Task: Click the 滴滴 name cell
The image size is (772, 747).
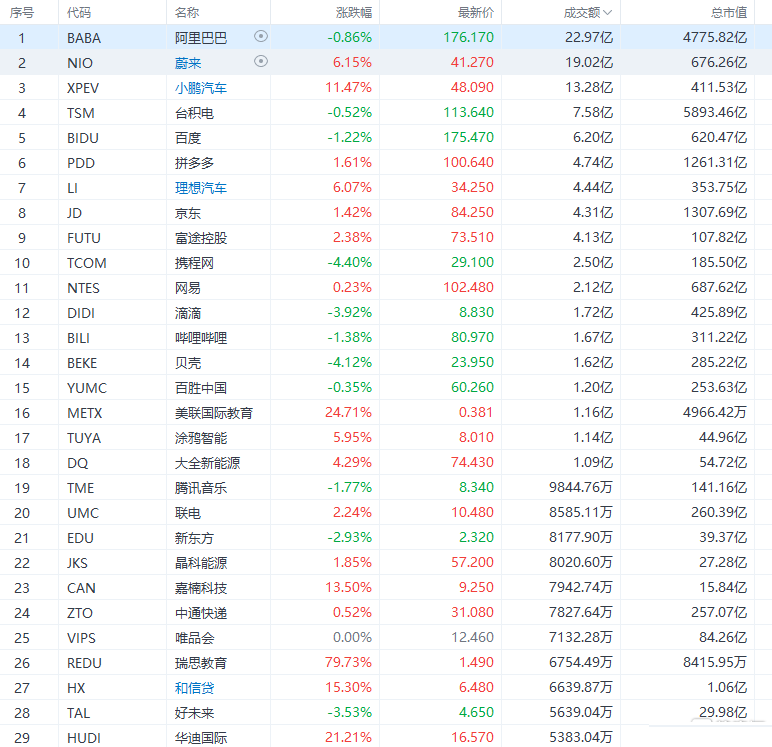Action: 188,313
